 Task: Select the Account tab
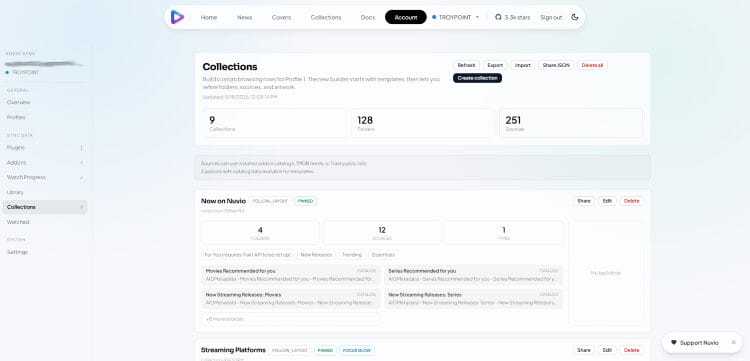click(406, 17)
